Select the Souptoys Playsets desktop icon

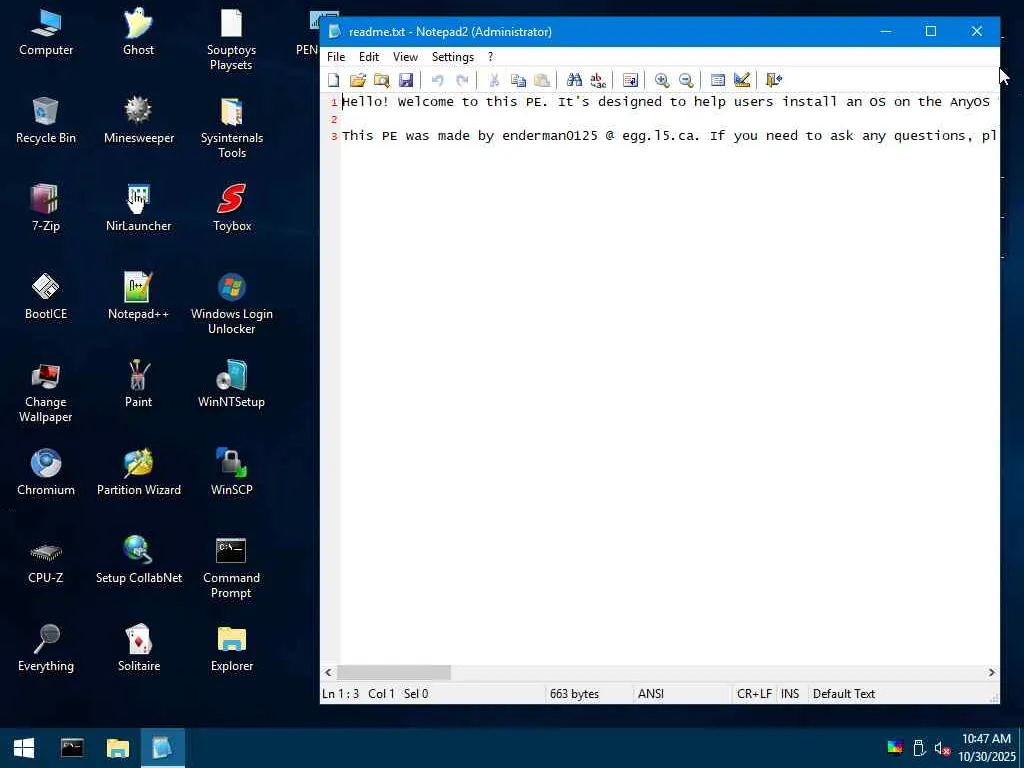pos(232,39)
